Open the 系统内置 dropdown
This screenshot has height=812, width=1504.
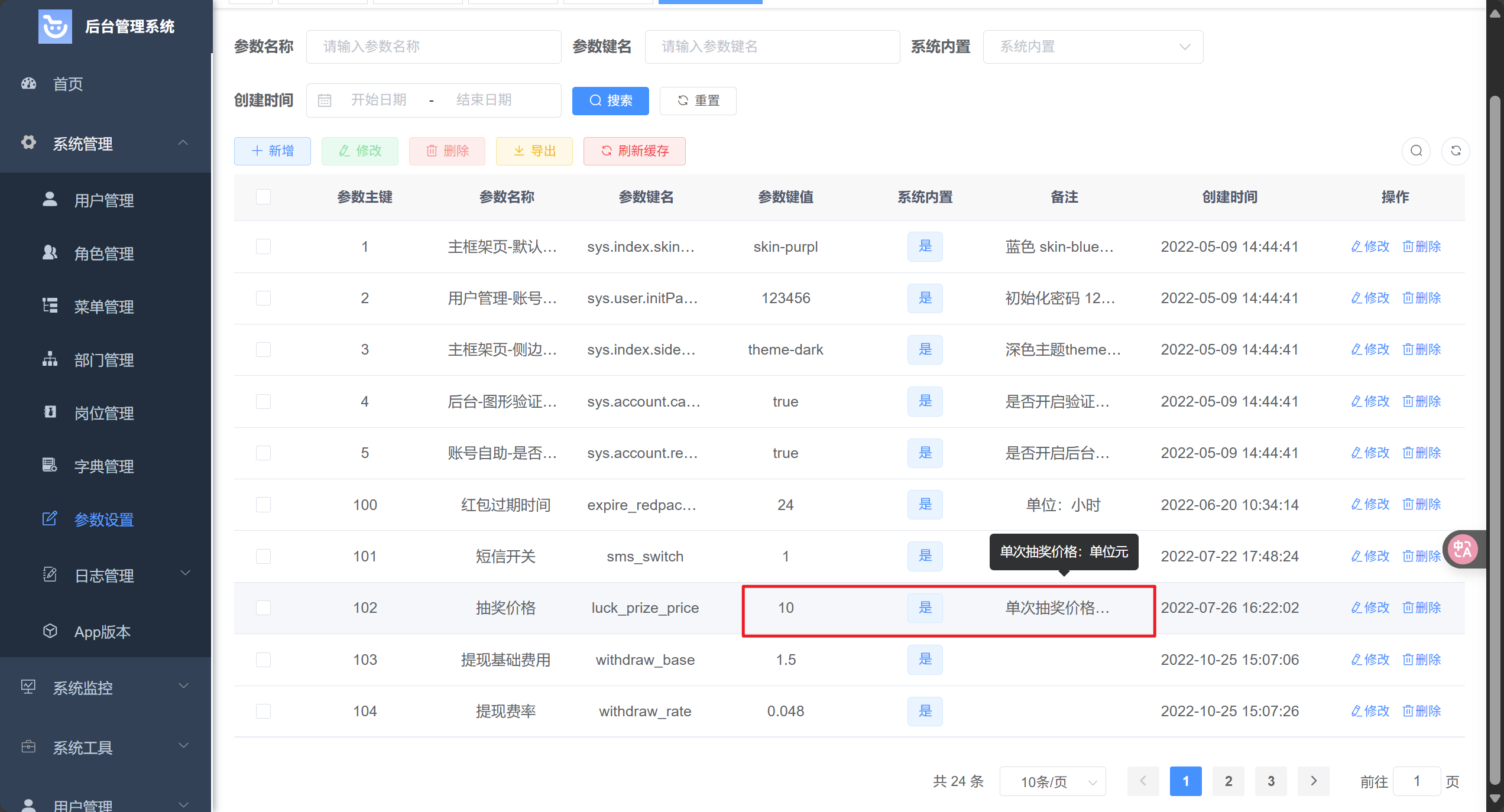point(1093,47)
